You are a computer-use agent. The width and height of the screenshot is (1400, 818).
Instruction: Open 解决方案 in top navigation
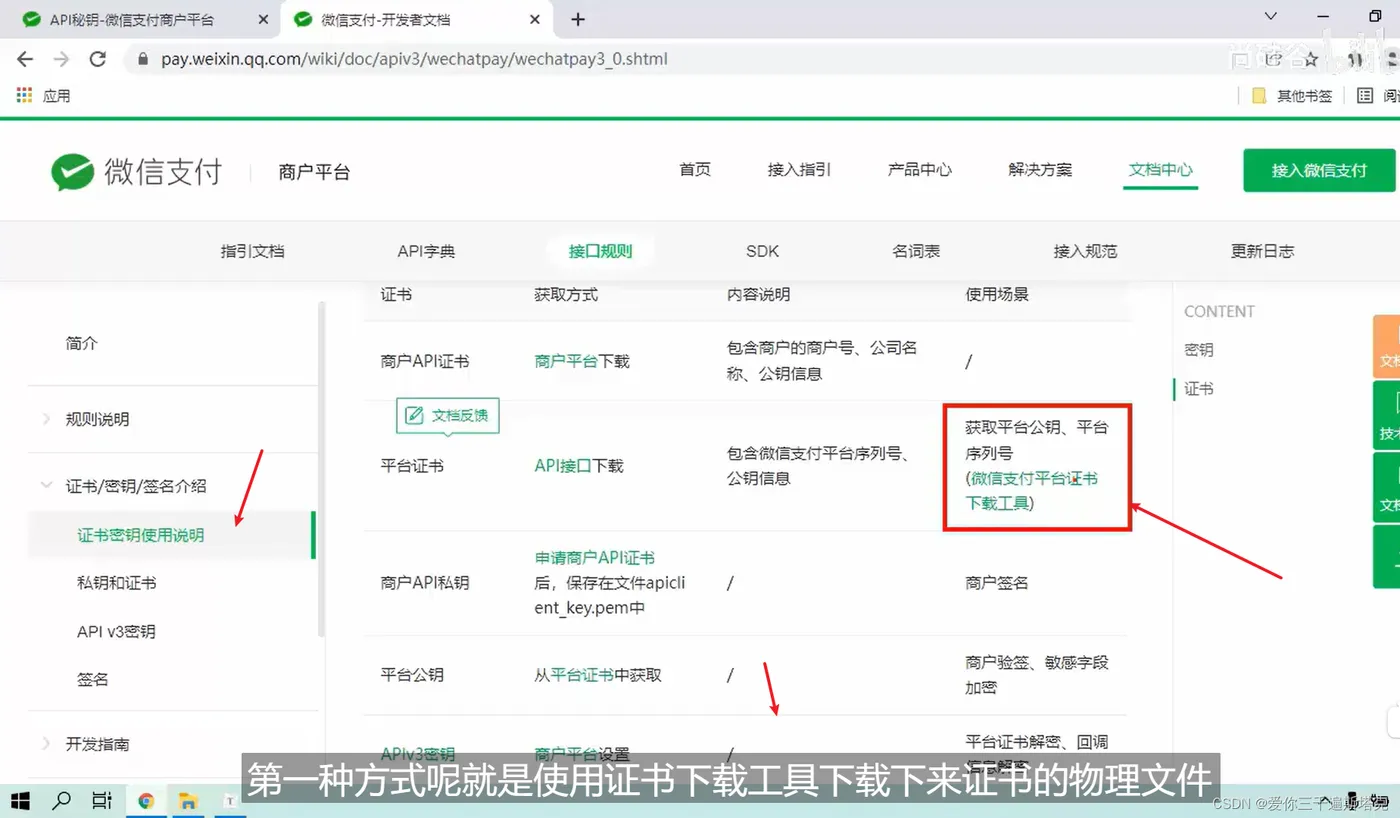(x=1040, y=170)
